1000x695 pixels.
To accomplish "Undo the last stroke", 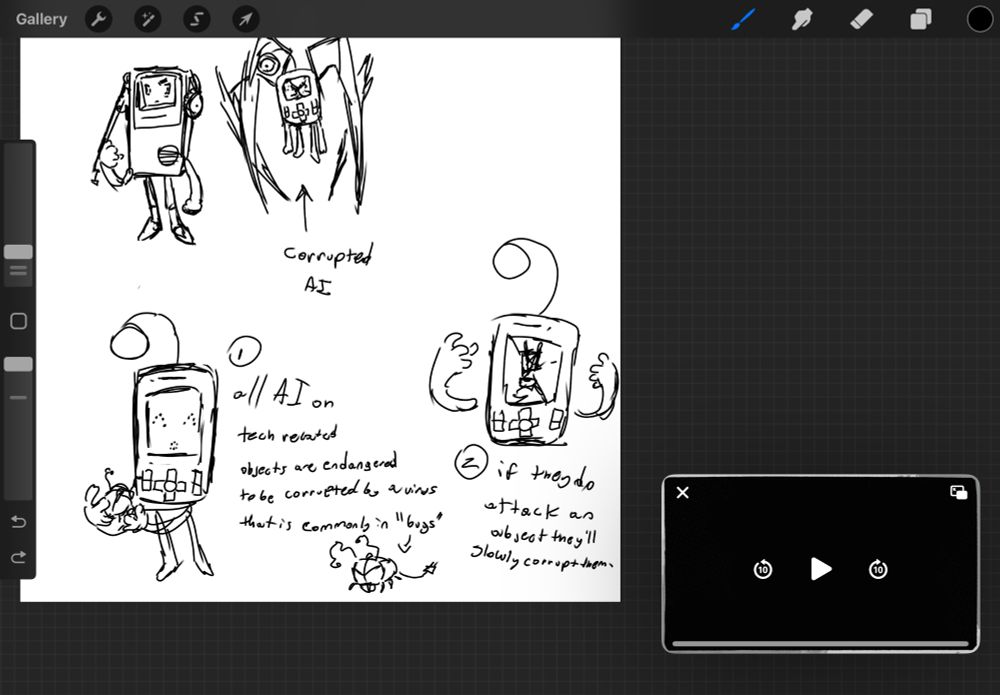I will (x=18, y=522).
